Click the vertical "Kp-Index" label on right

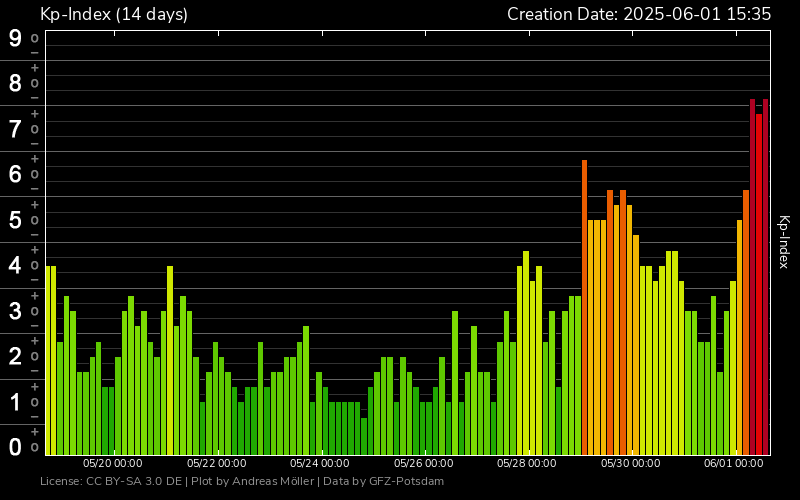[784, 242]
